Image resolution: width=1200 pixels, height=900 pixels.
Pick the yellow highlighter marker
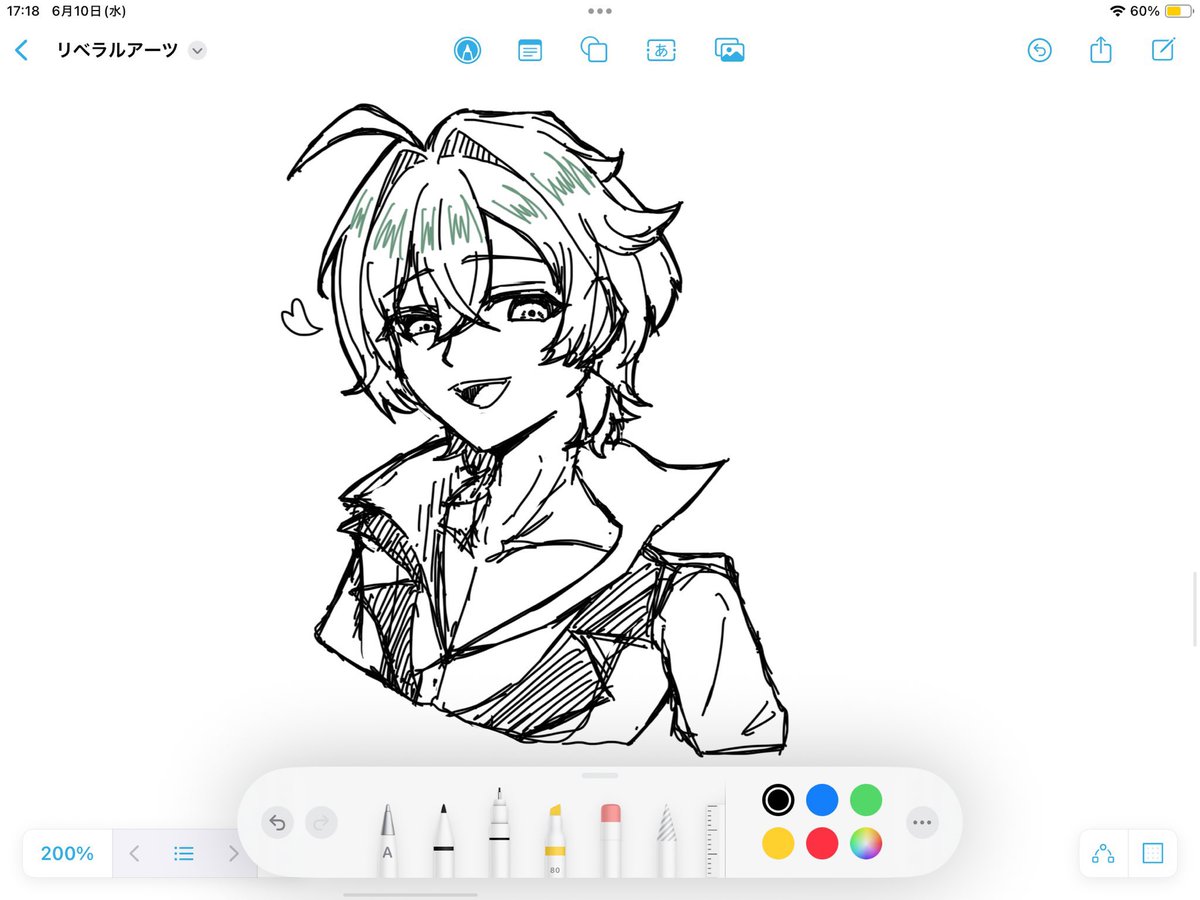click(x=555, y=839)
